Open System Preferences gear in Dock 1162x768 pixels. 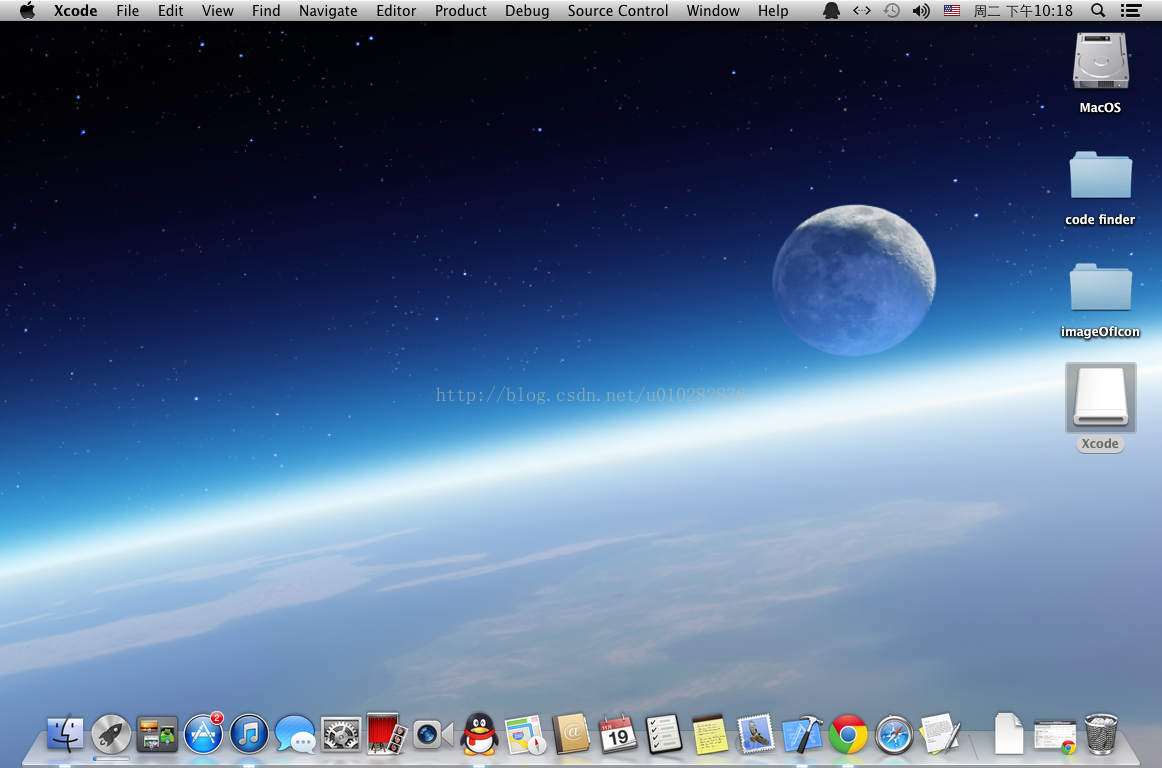tap(341, 735)
